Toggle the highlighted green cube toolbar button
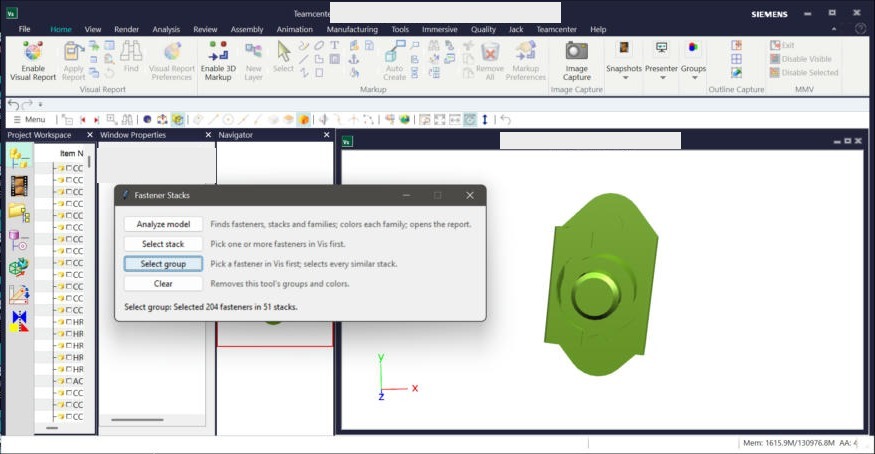 (x=178, y=119)
